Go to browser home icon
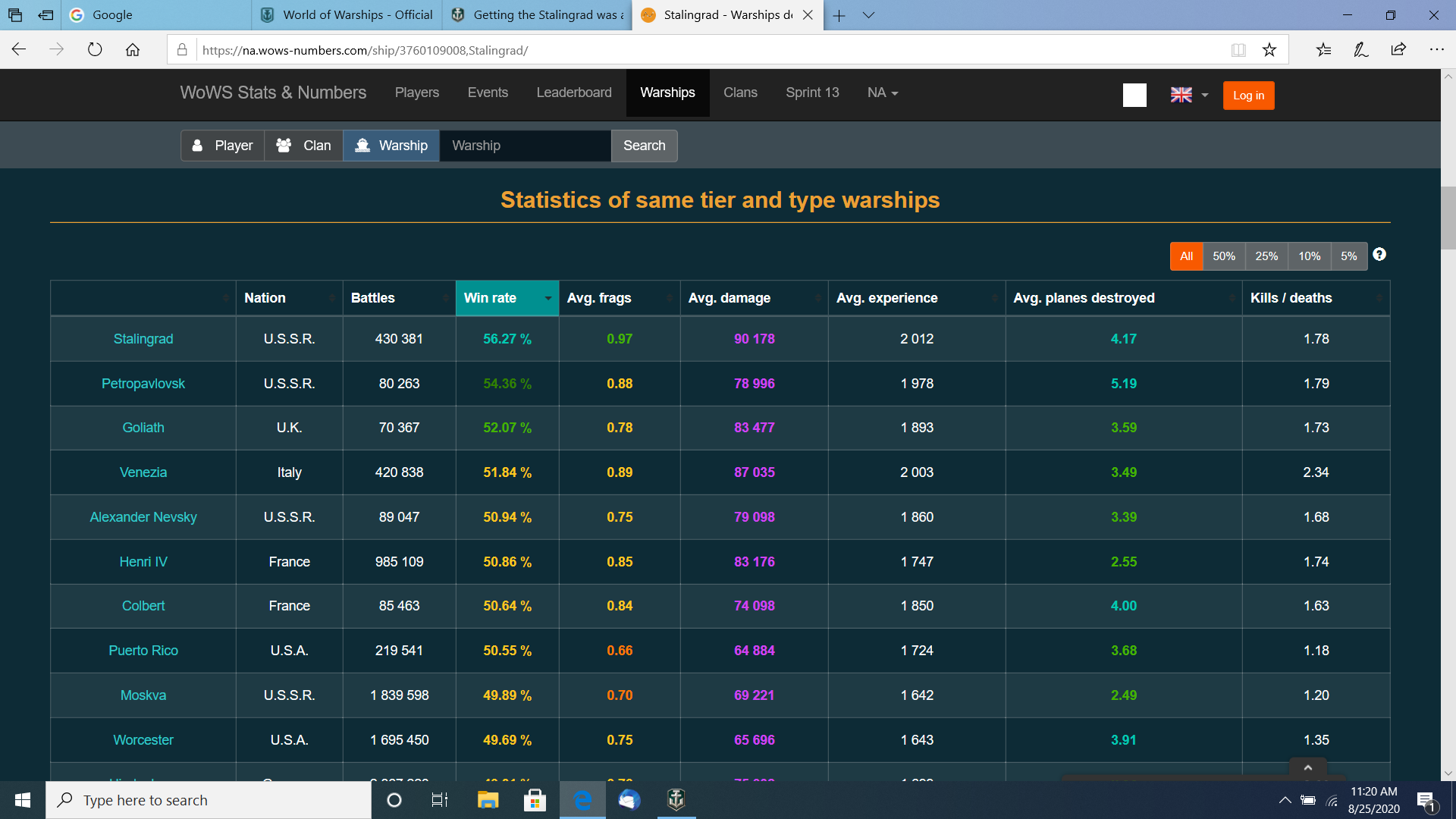Image resolution: width=1456 pixels, height=819 pixels. 133,50
